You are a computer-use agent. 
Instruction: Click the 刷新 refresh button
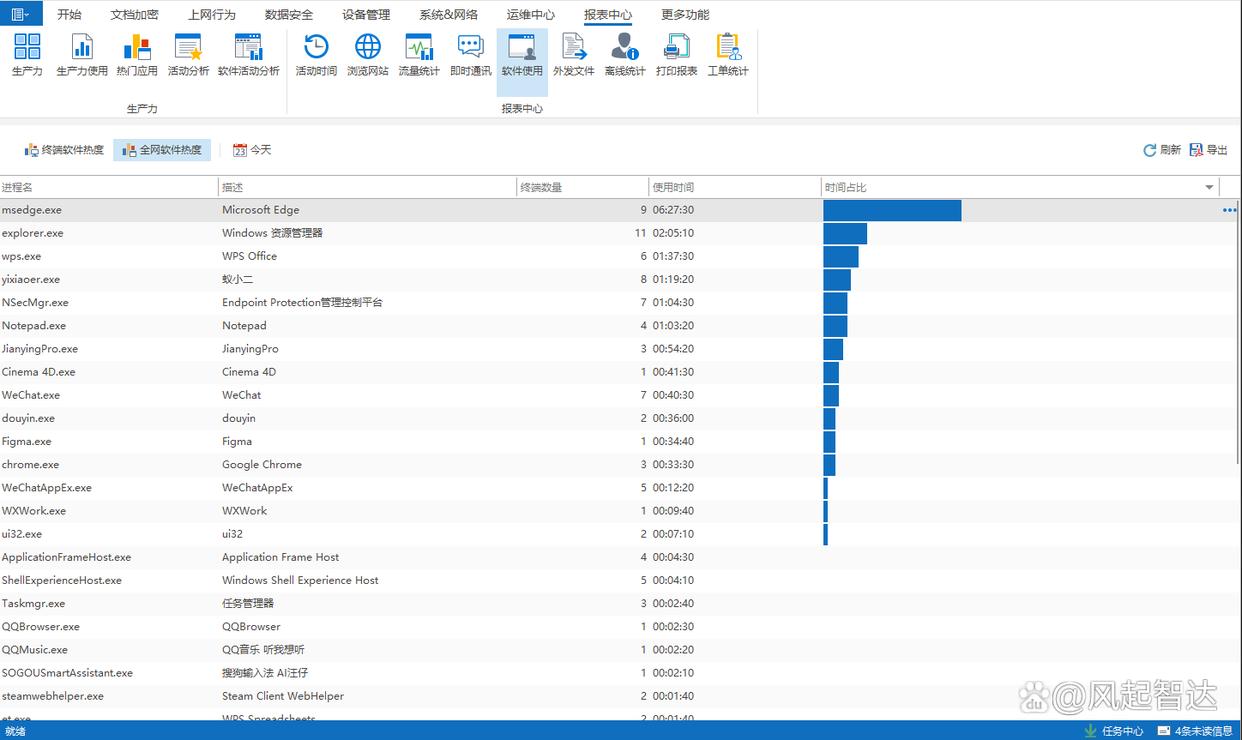1162,150
